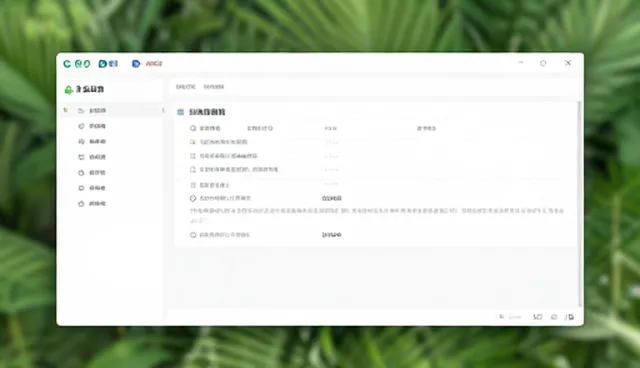The width and height of the screenshot is (640, 368).
Task: Click the blue calendar icon beside panel heading
Action: 180,112
